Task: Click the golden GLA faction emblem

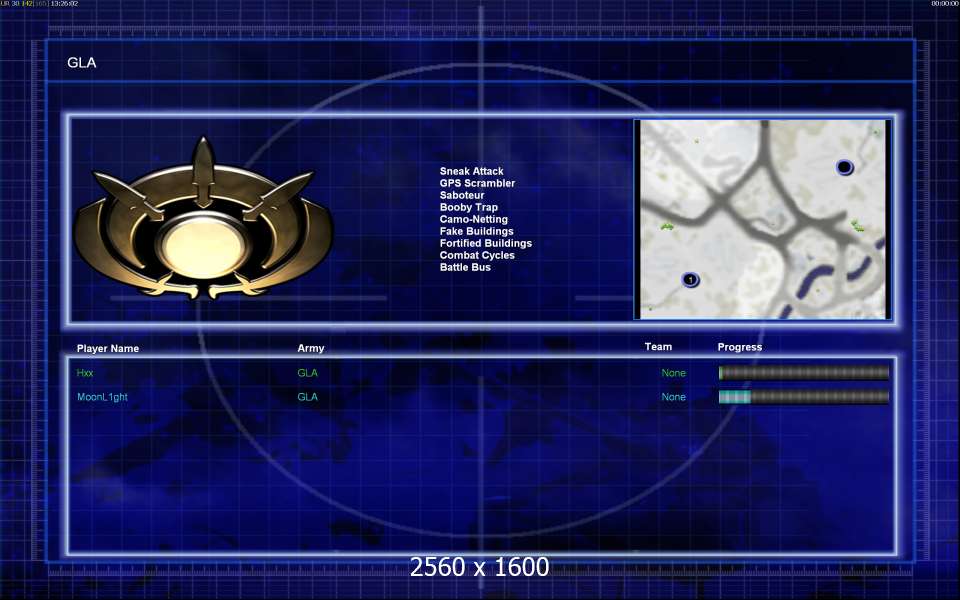Action: click(203, 220)
